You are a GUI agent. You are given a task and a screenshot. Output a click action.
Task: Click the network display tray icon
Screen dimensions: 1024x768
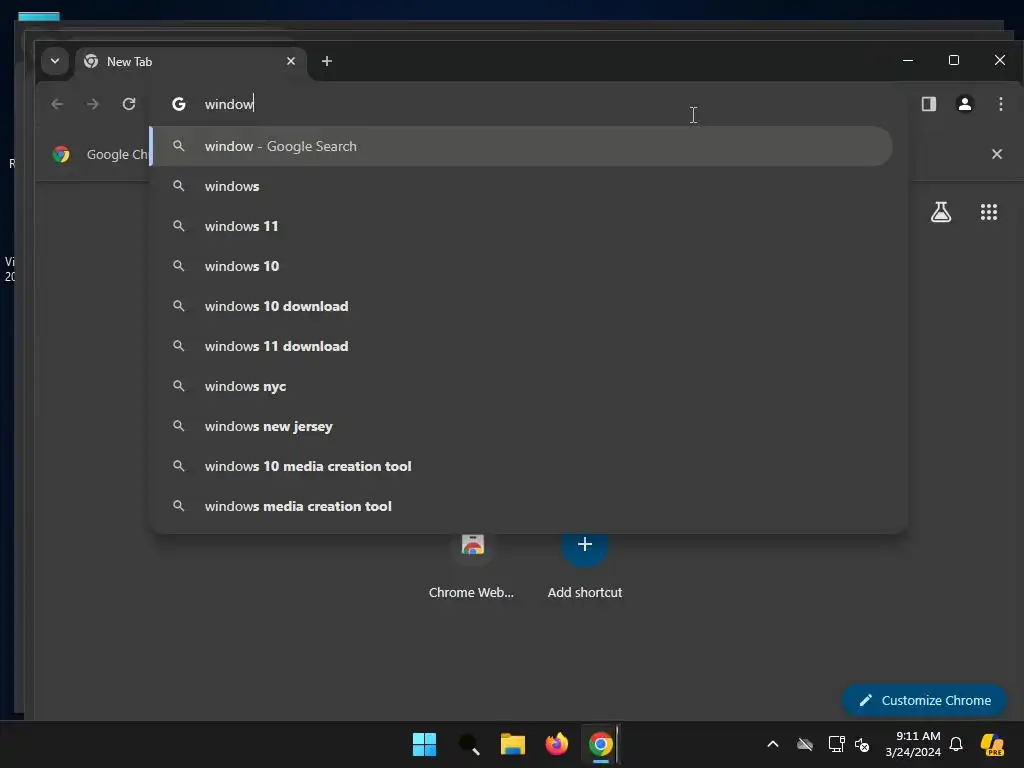[x=836, y=744]
